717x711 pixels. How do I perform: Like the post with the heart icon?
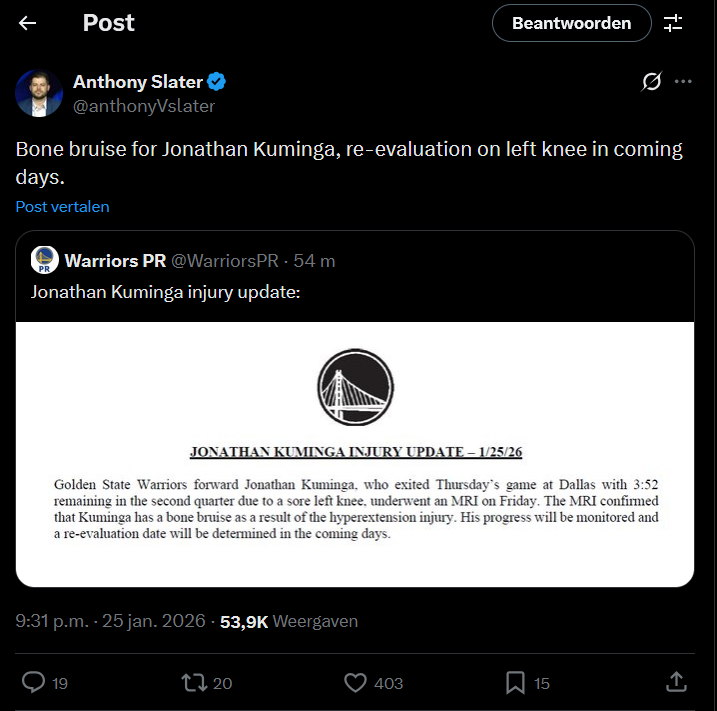356,682
